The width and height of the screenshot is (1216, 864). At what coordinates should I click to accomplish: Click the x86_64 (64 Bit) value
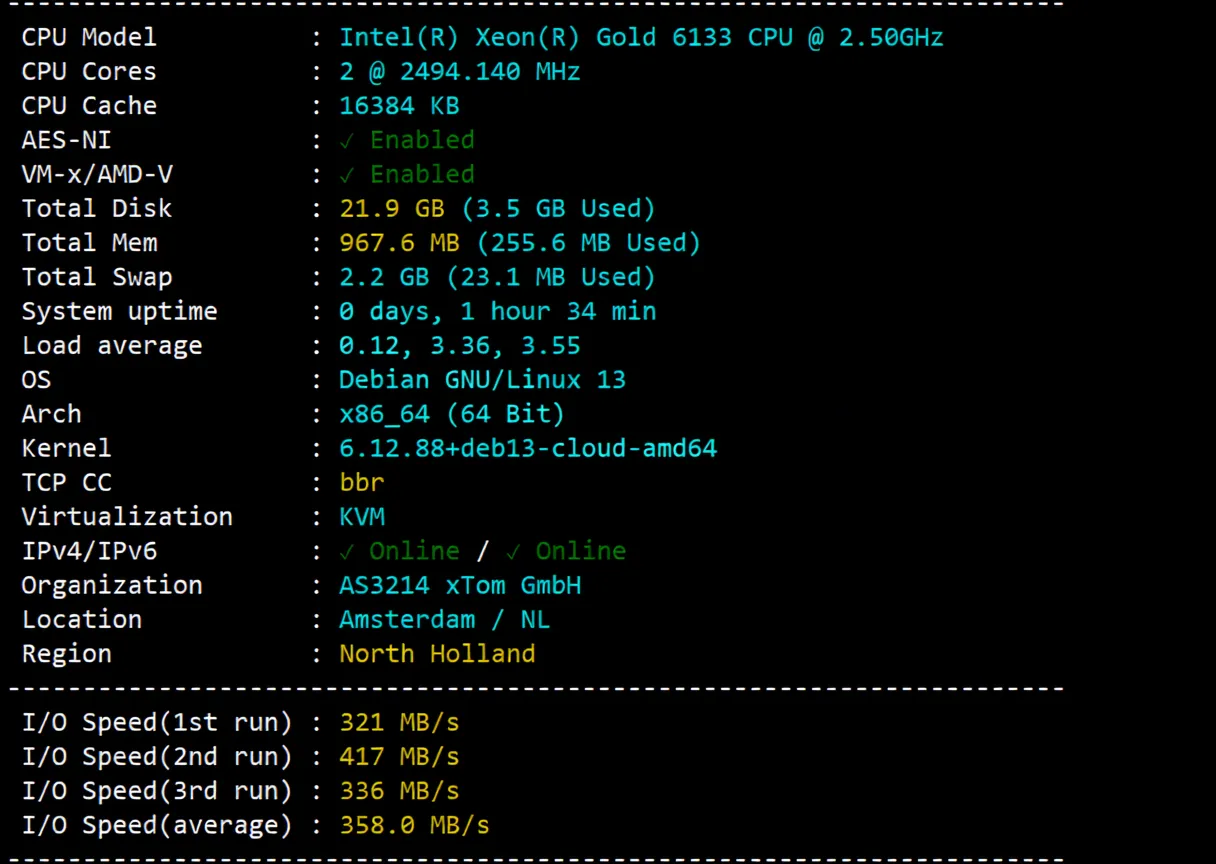(x=452, y=414)
